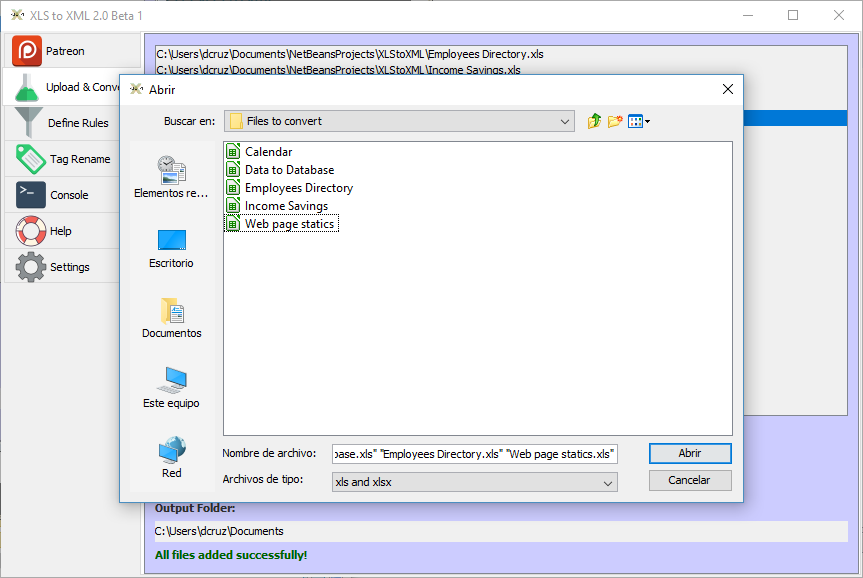The width and height of the screenshot is (863, 578).
Task: Open the Tag Rename tag icon
Action: [x=30, y=159]
